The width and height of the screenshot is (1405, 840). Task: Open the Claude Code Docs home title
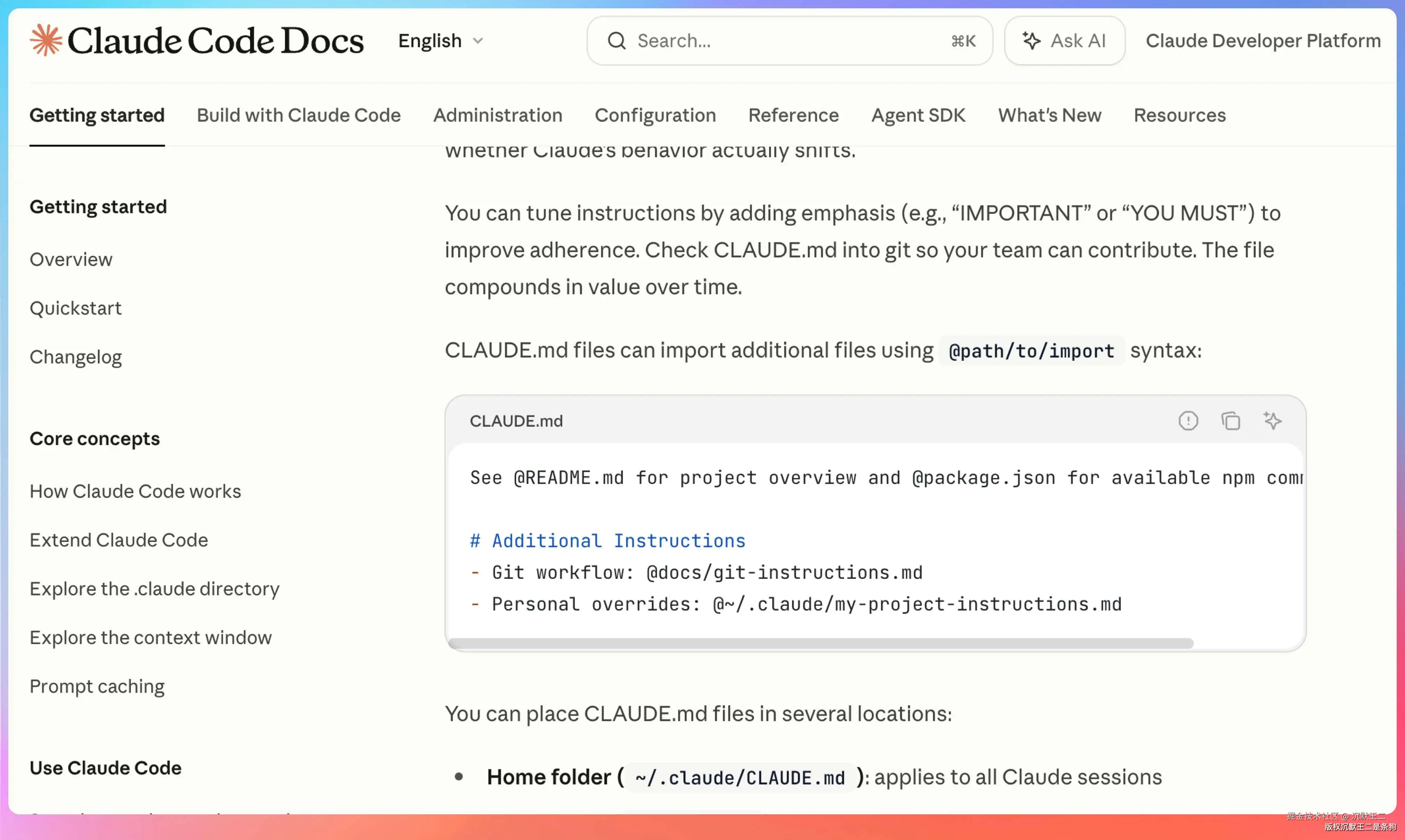tap(216, 41)
